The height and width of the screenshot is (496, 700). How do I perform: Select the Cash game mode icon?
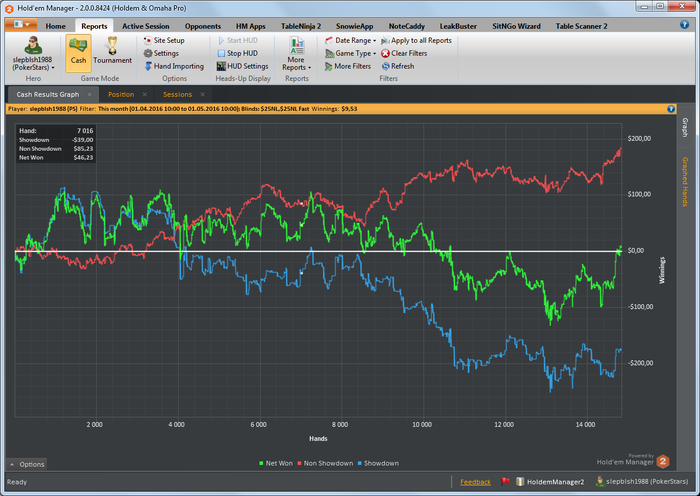(78, 53)
